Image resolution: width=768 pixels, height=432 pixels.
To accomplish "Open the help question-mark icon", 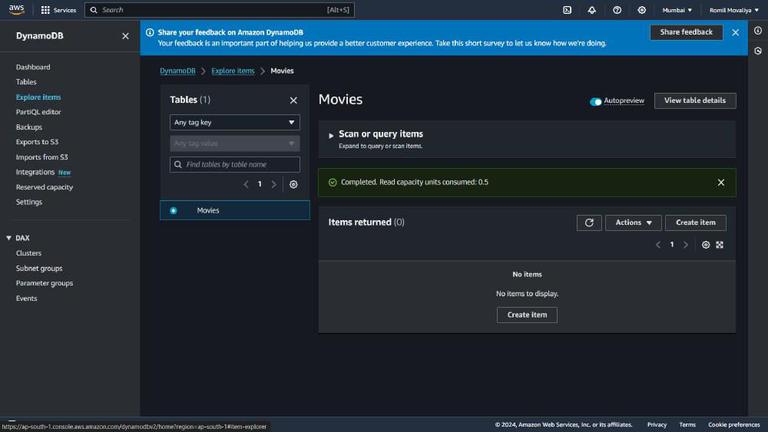I will point(617,10).
